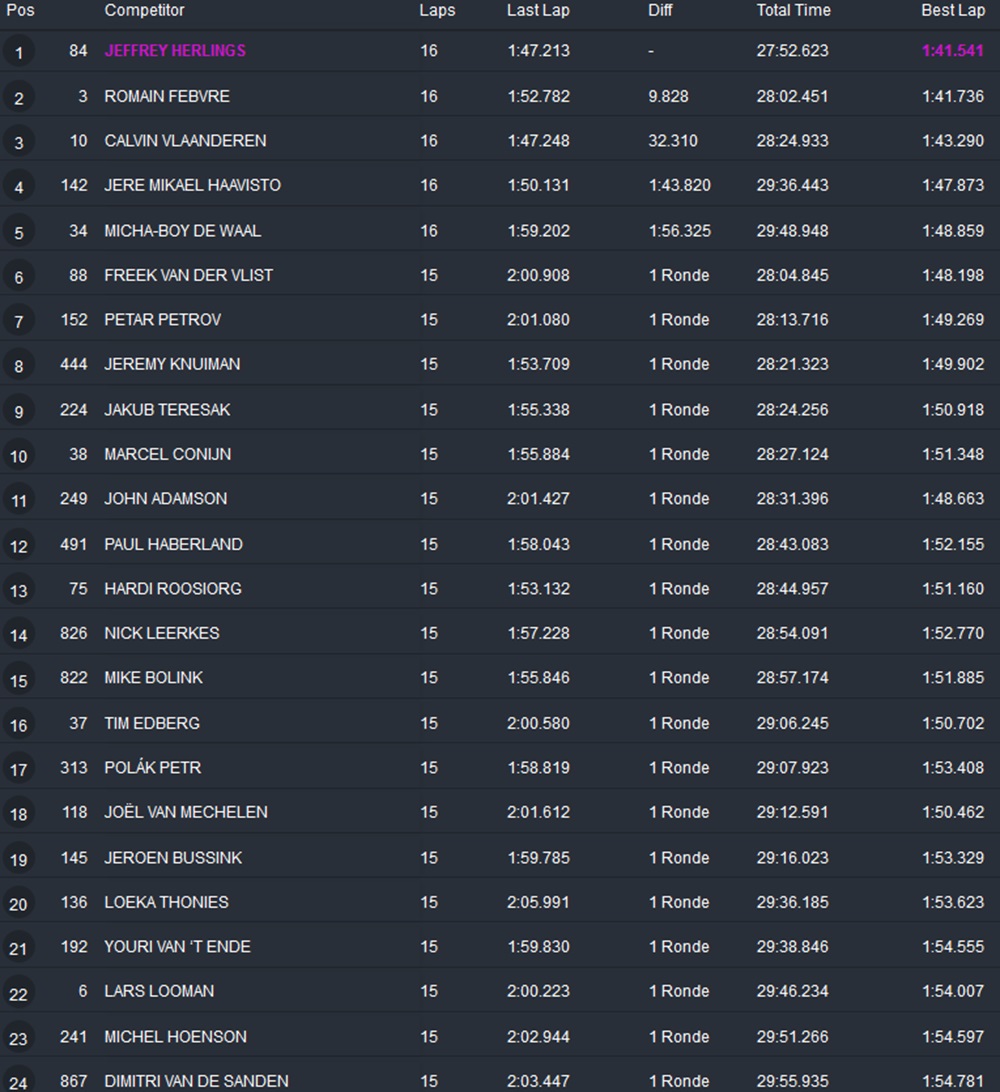Sort by the Competitor column header
Image resolution: width=1000 pixels, height=1092 pixels.
(x=144, y=11)
